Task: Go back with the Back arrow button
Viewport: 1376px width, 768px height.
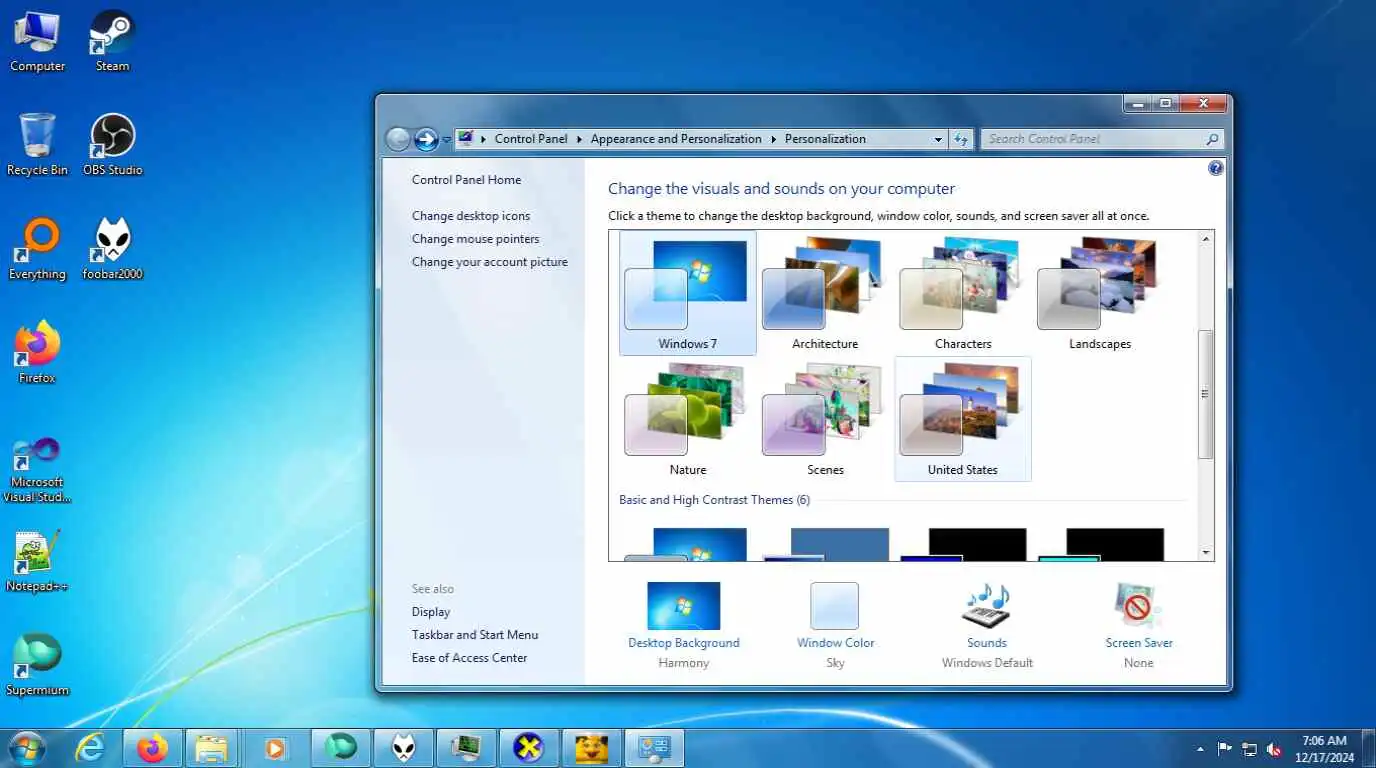Action: [398, 139]
